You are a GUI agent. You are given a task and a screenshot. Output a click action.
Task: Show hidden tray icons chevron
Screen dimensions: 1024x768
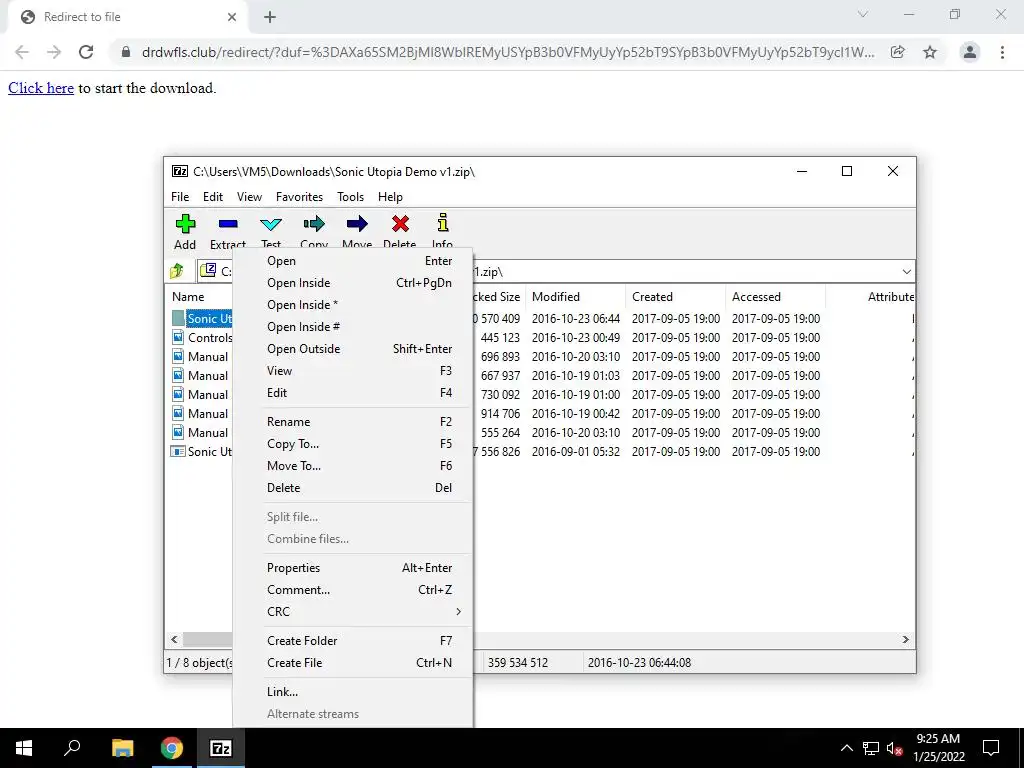846,748
